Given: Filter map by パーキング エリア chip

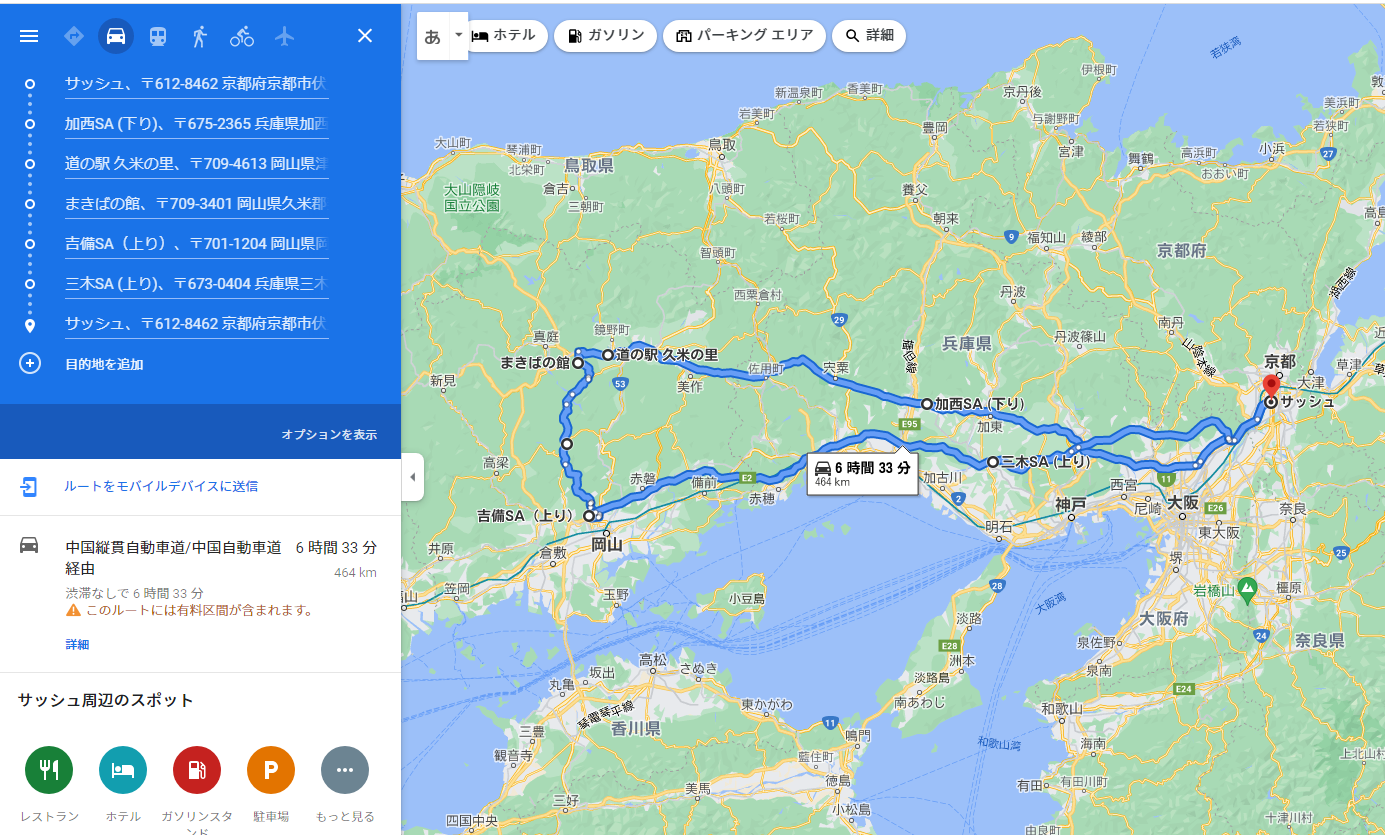Looking at the screenshot, I should pyautogui.click(x=744, y=36).
